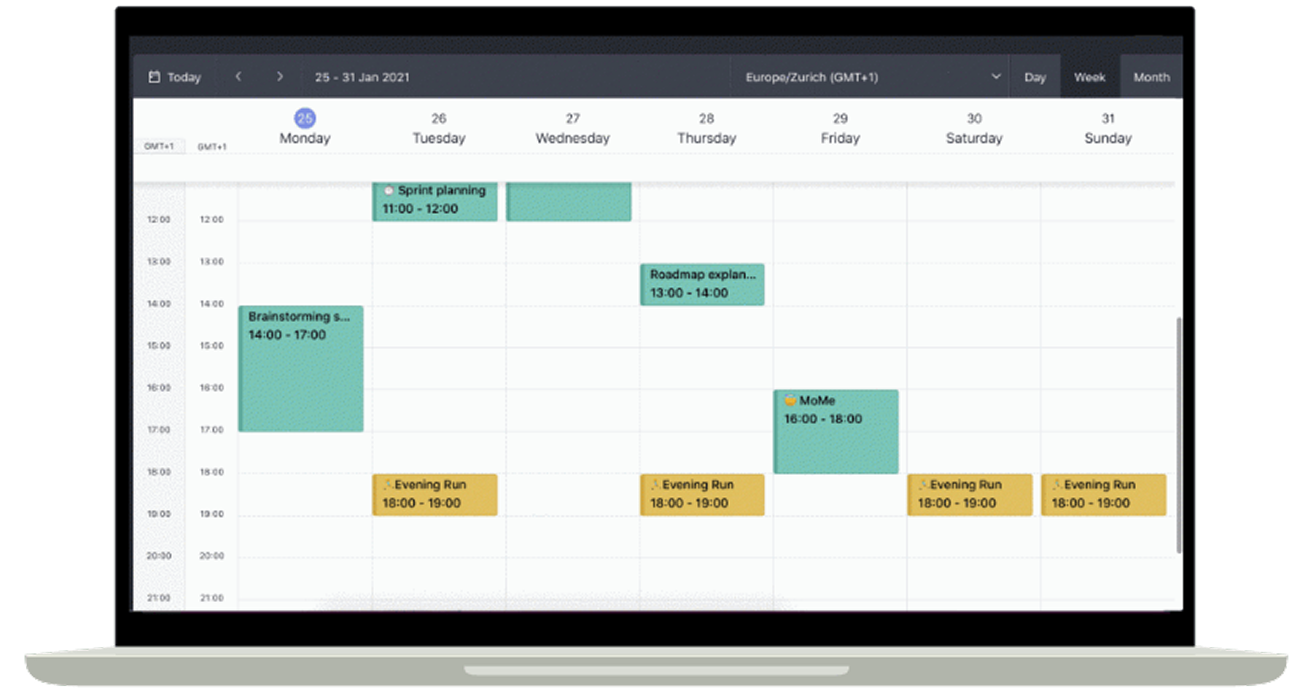Click the GMT+1 timezone label
The width and height of the screenshot is (1307, 692).
click(158, 145)
